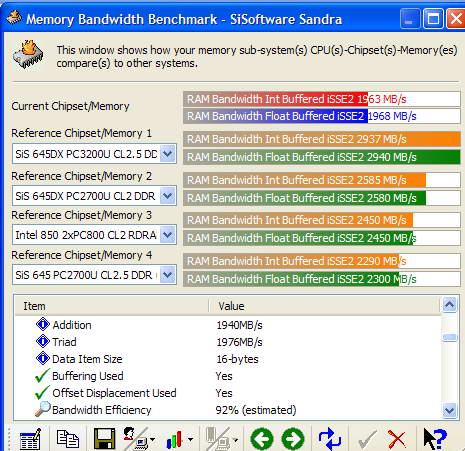Open Reference Chipset/Memory 2 dropdown
Viewport: 465px width, 451px height.
167,196
